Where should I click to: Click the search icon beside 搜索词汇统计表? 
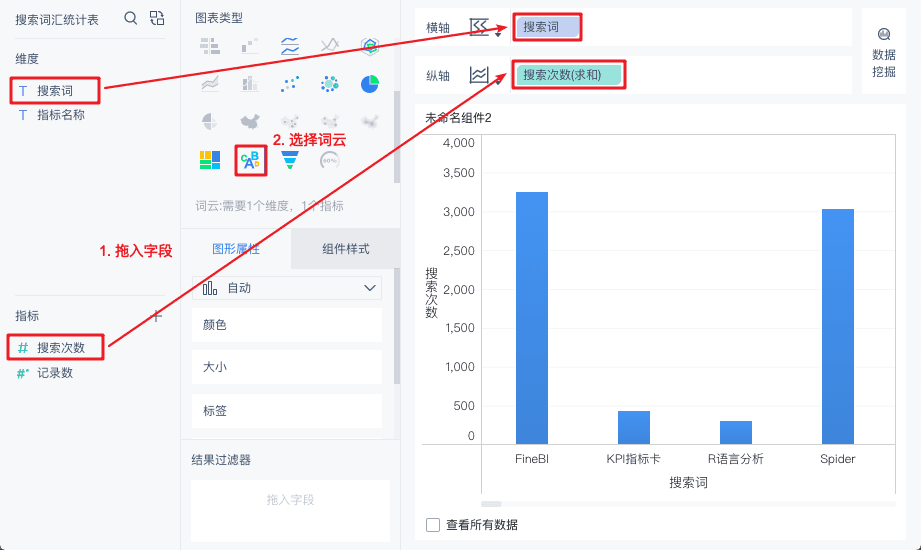tap(130, 18)
